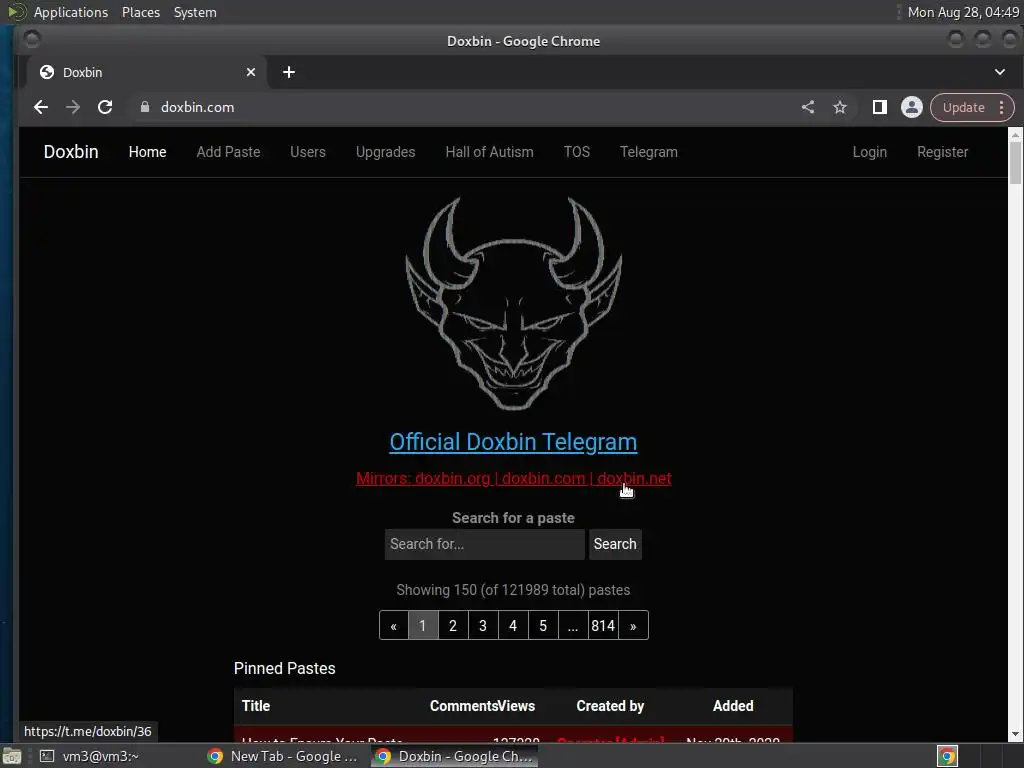Click the Doxbin Chrome taskbar entry
The image size is (1024, 768).
[x=455, y=756]
